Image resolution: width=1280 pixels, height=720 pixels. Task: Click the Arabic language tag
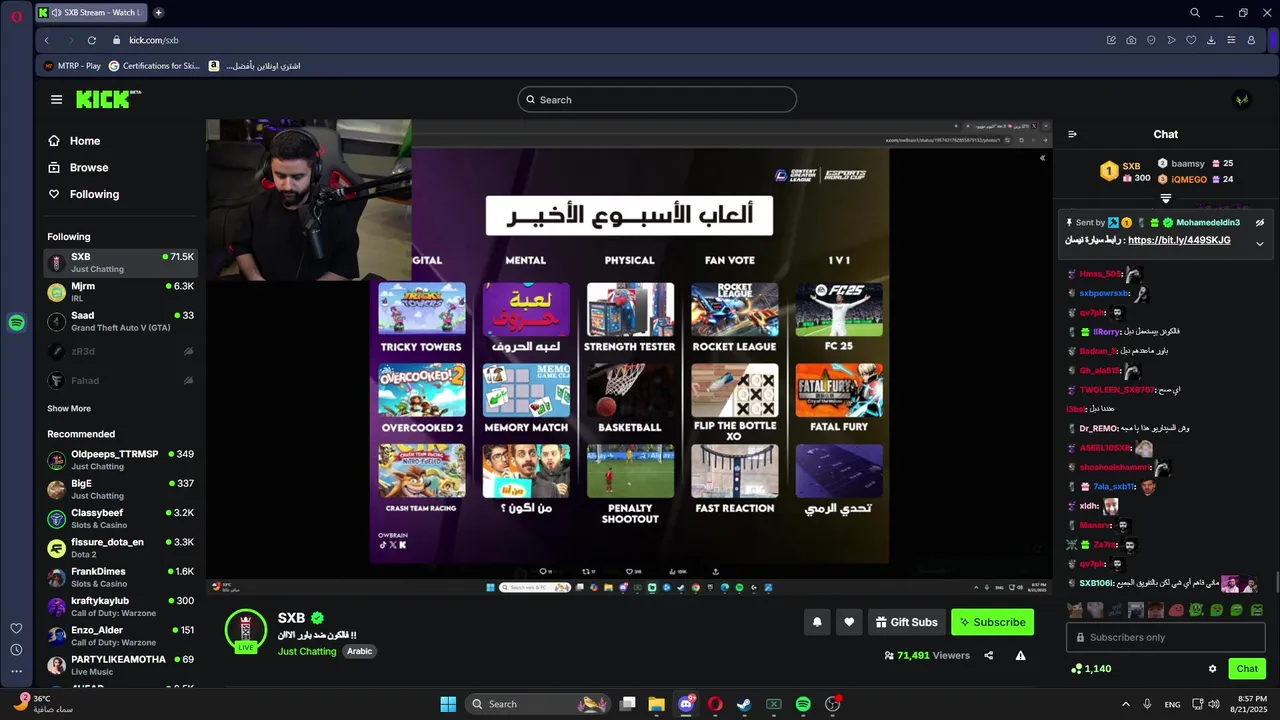[360, 651]
